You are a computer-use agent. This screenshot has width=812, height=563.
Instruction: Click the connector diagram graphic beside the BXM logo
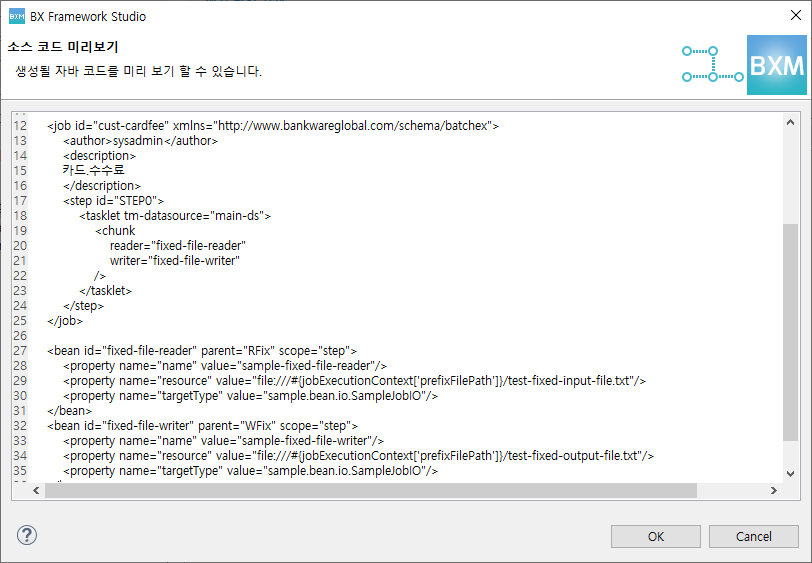point(712,64)
